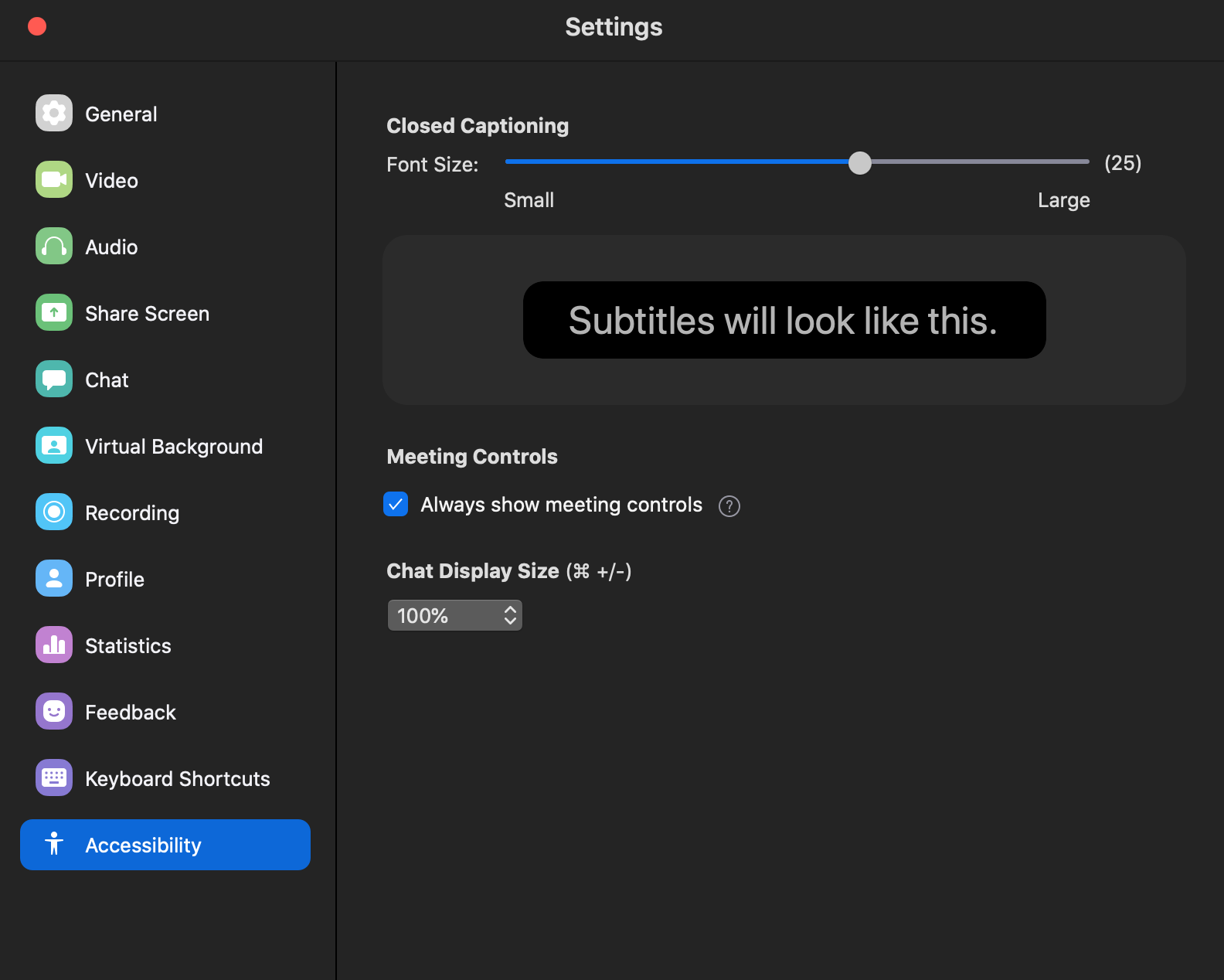Select the Virtual Background icon
The height and width of the screenshot is (980, 1224).
point(54,446)
